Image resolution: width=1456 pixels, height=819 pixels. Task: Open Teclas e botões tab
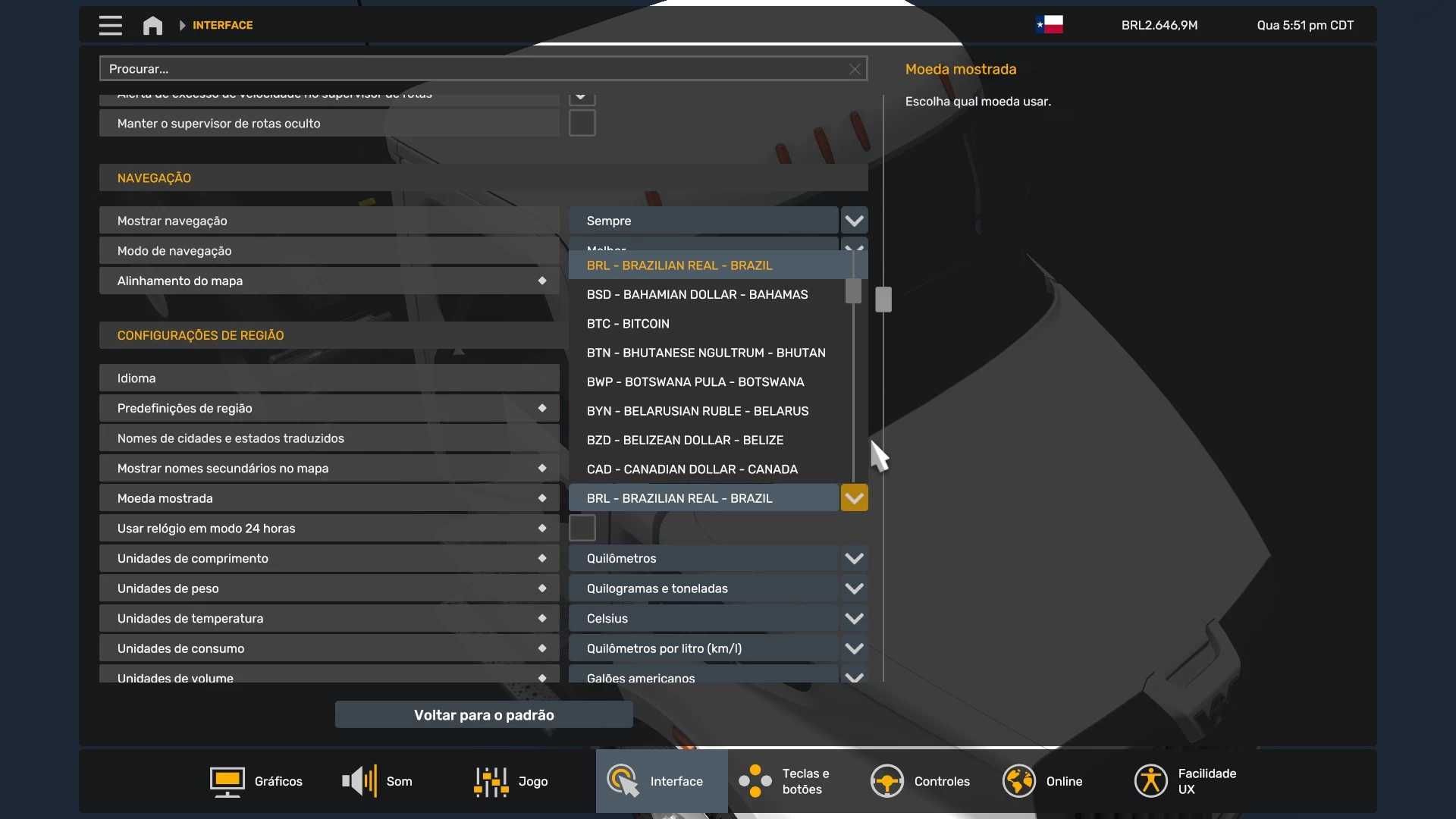pyautogui.click(x=785, y=781)
